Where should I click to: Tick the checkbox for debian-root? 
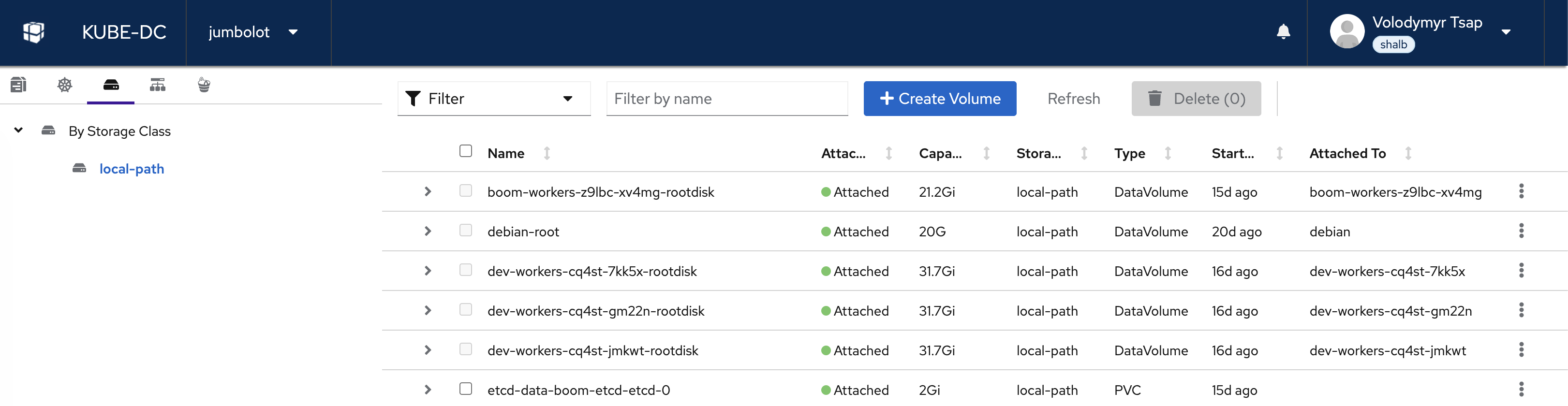click(466, 231)
